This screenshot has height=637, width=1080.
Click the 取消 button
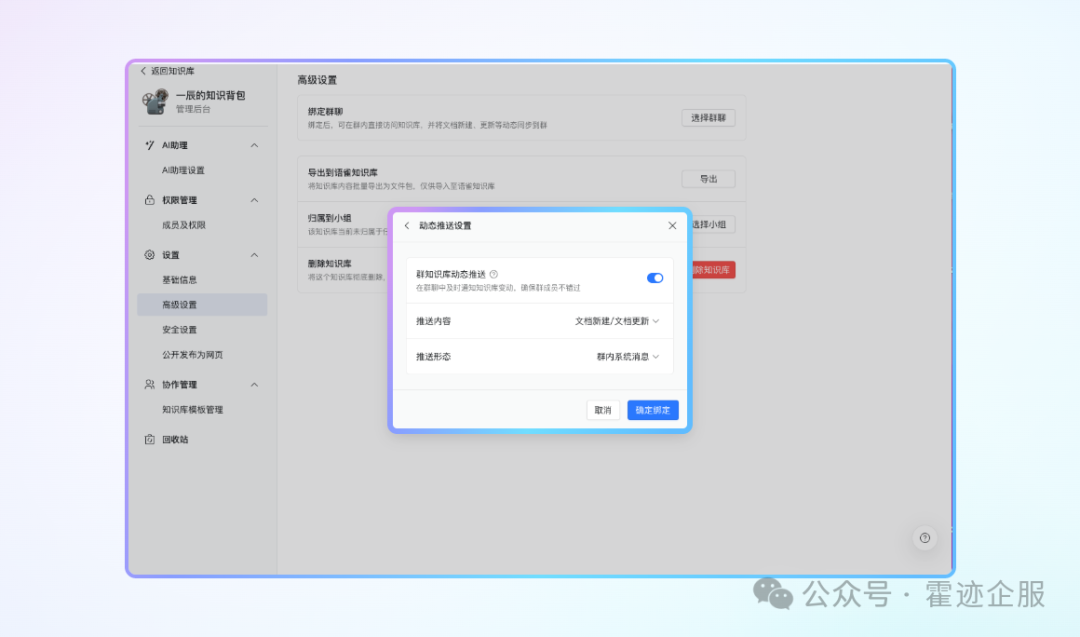603,410
